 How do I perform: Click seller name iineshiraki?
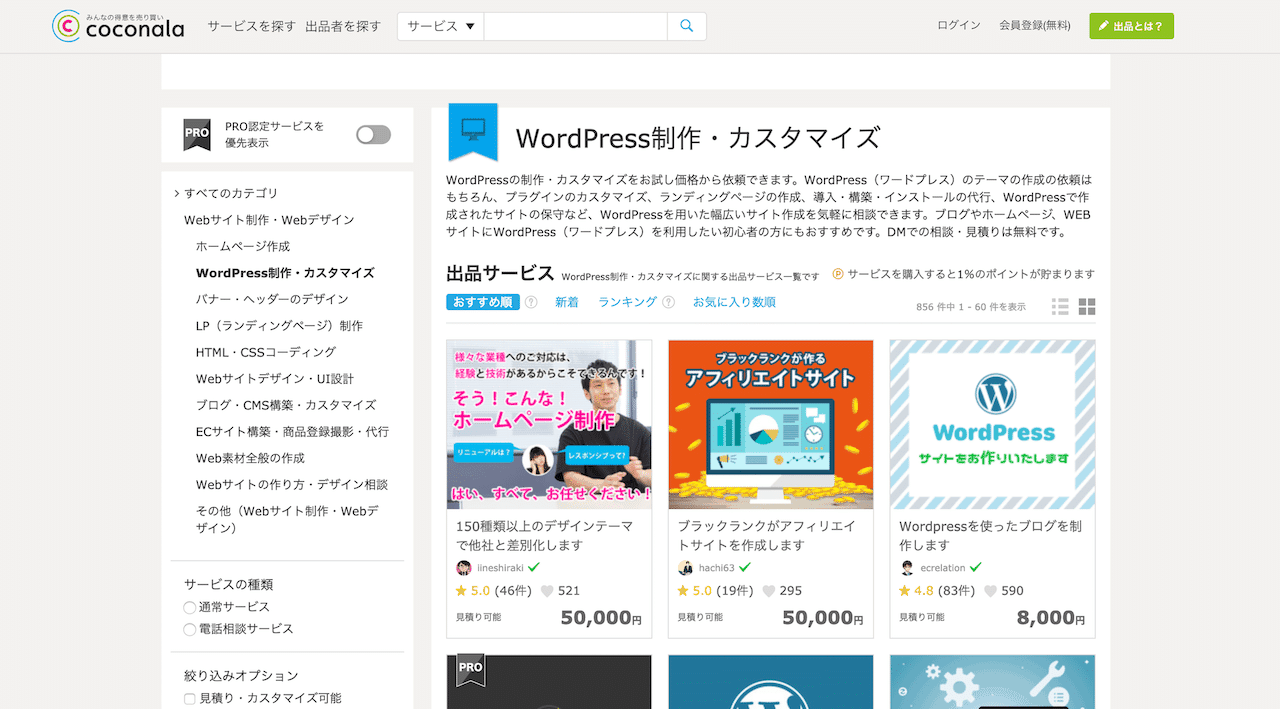coord(500,568)
